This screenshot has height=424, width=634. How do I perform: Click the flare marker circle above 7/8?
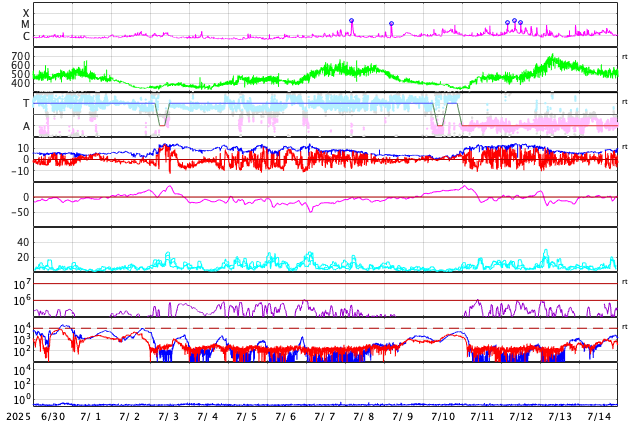coord(351,21)
